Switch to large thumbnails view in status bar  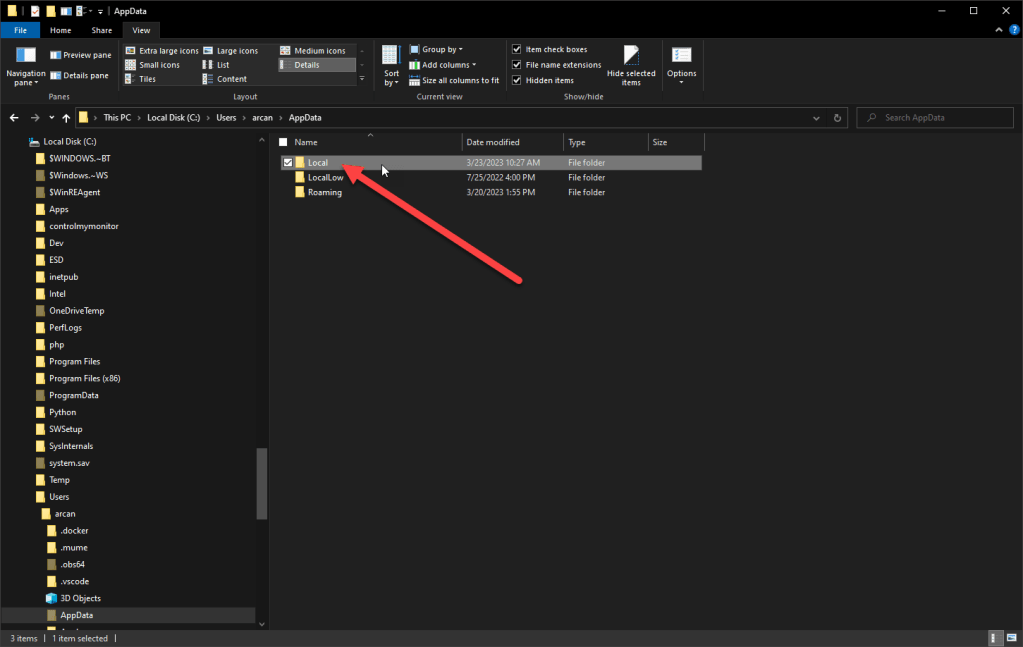[x=1010, y=638]
